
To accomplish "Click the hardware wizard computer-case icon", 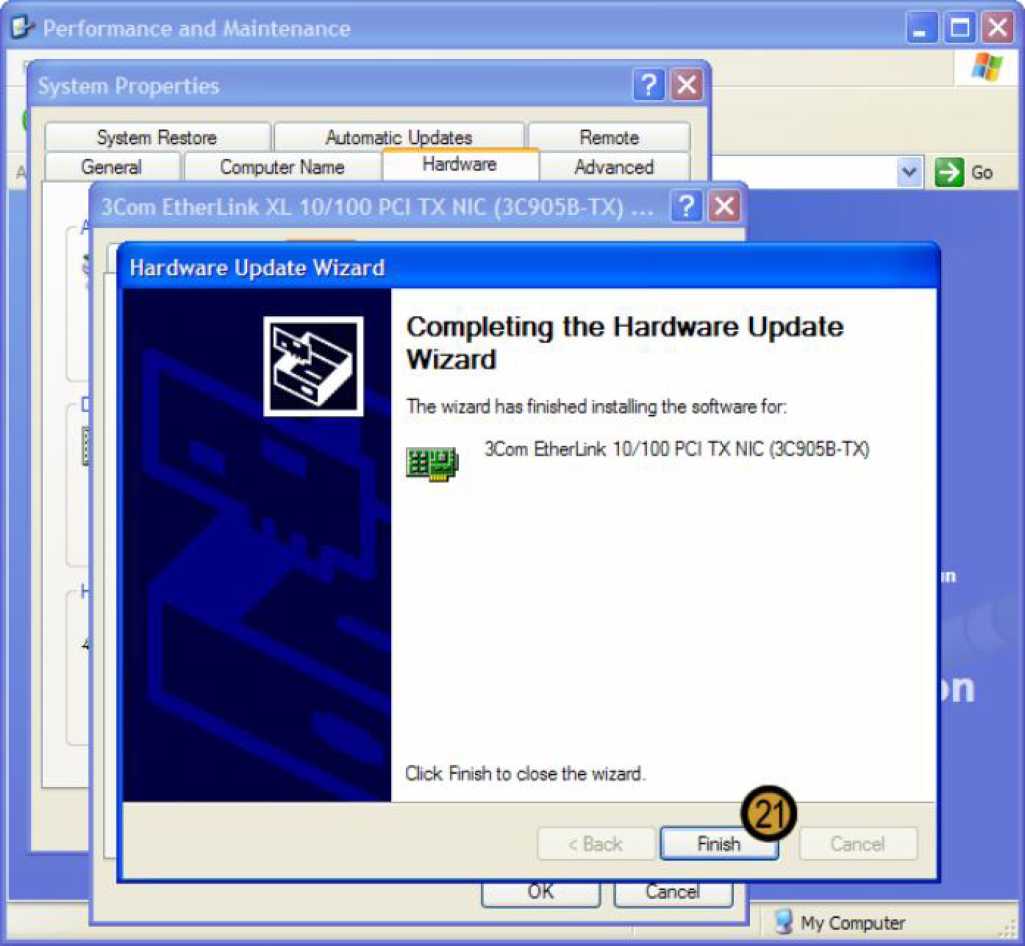I will (314, 366).
